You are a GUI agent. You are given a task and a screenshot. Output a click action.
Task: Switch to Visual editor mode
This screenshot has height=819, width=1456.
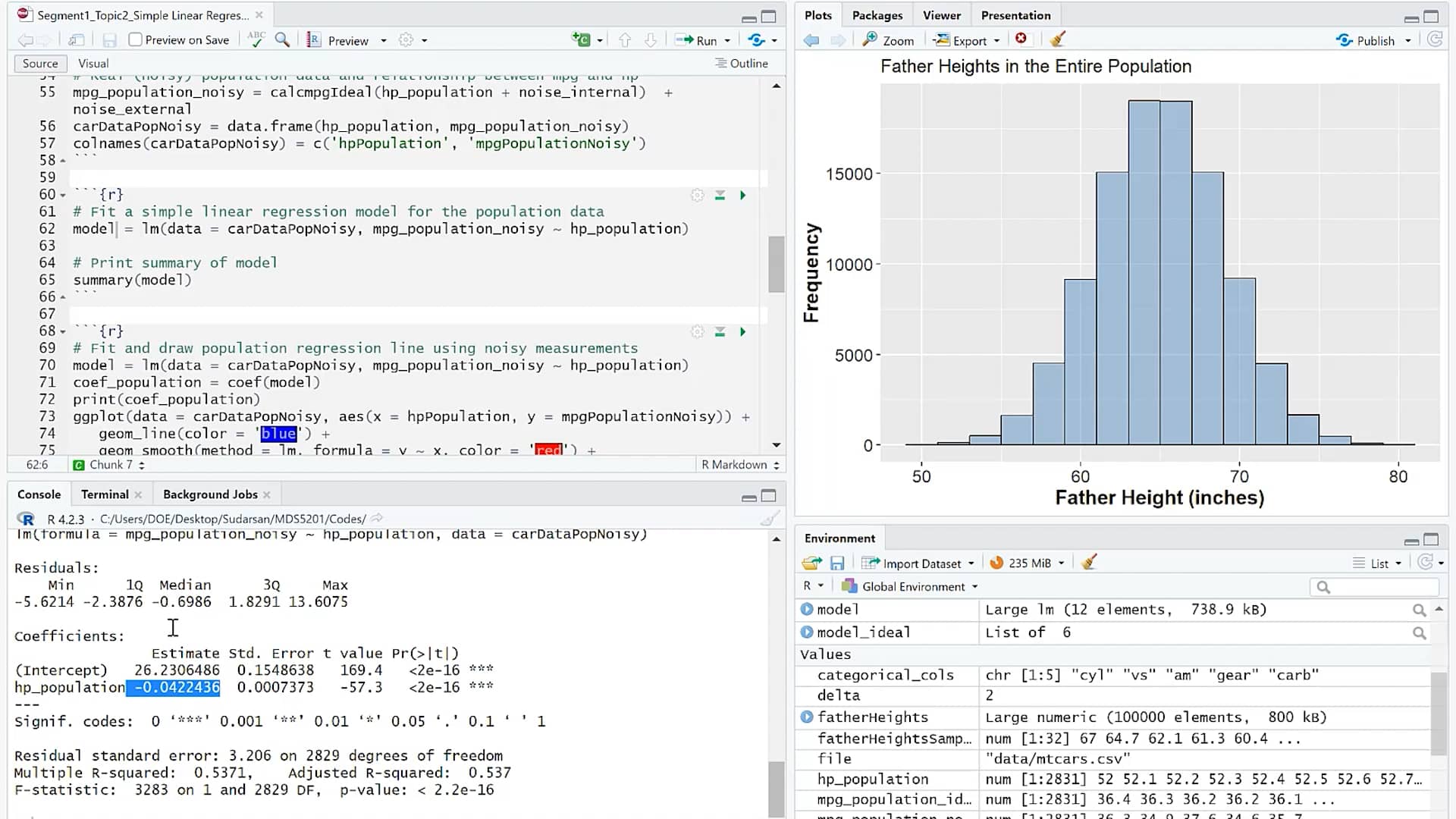[x=93, y=64]
